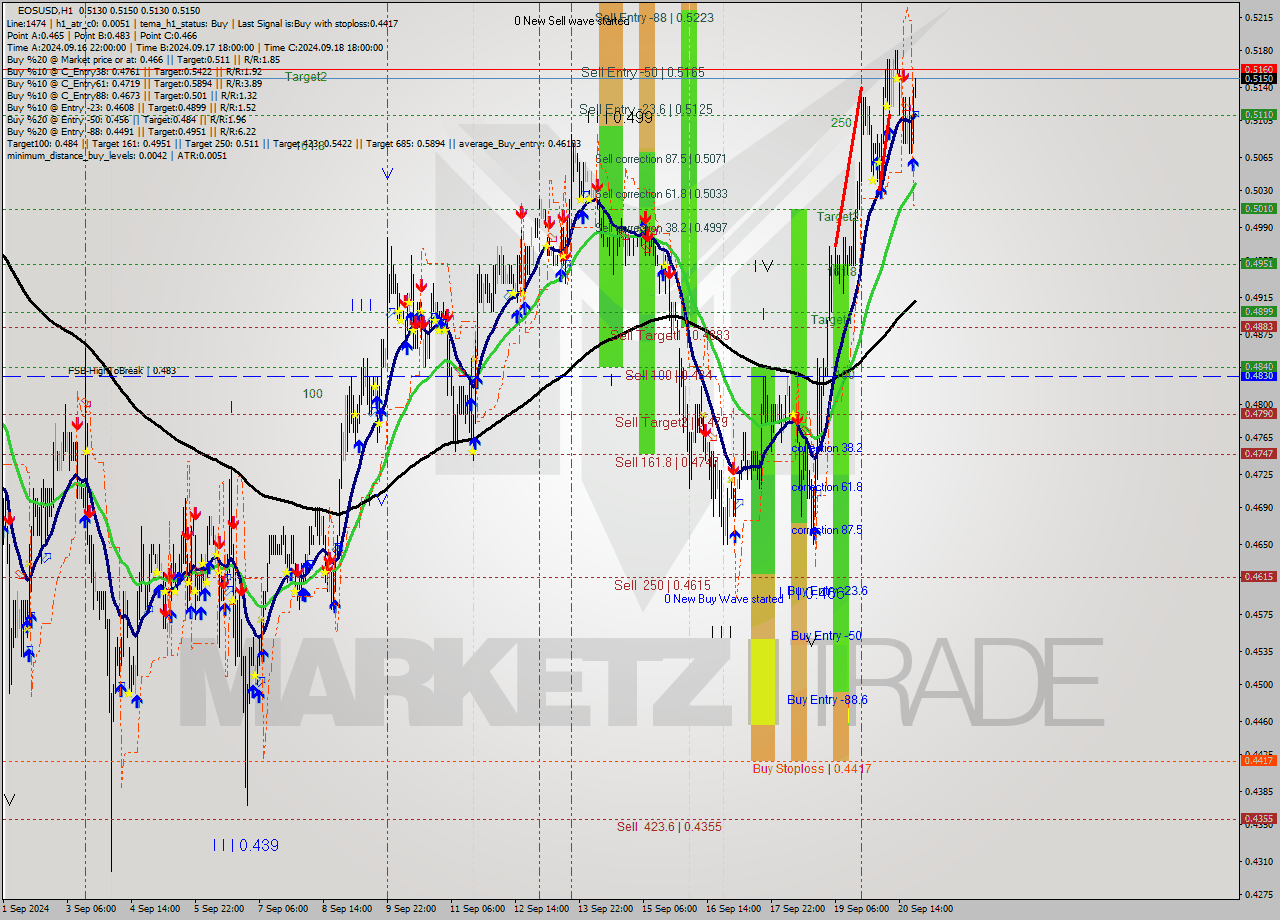Image resolution: width=1280 pixels, height=920 pixels.
Task: Click the 'Sell 161.8 | 0.4747' label
Action: (x=666, y=462)
